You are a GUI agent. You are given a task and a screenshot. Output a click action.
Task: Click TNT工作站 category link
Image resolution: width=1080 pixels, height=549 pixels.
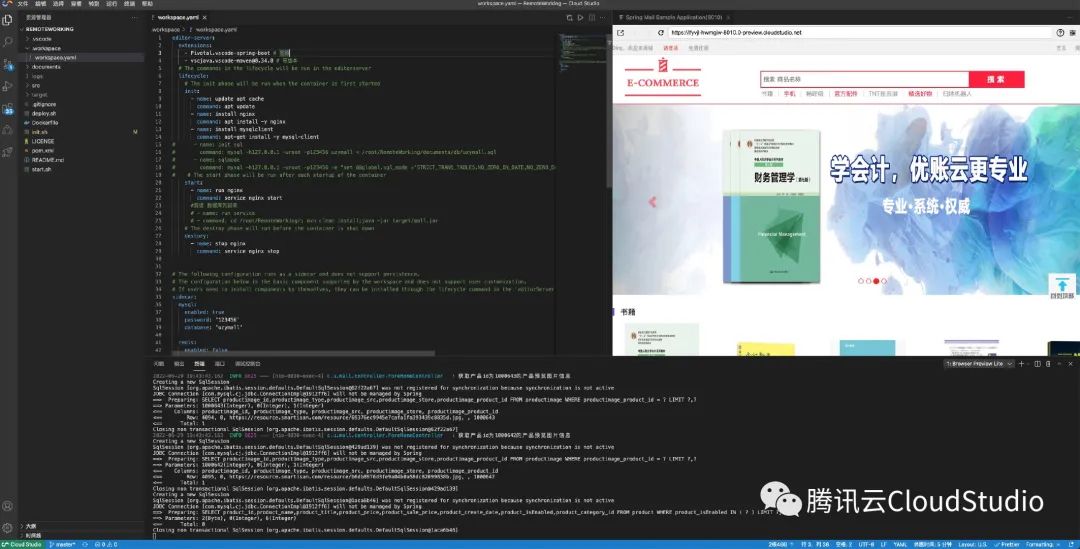(883, 94)
